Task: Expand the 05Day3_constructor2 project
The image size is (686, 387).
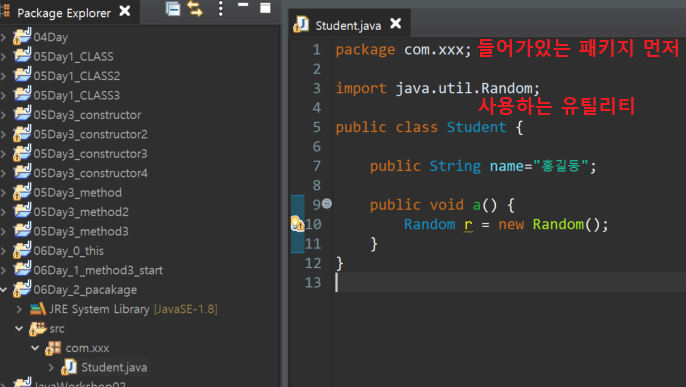Action: click(4, 134)
